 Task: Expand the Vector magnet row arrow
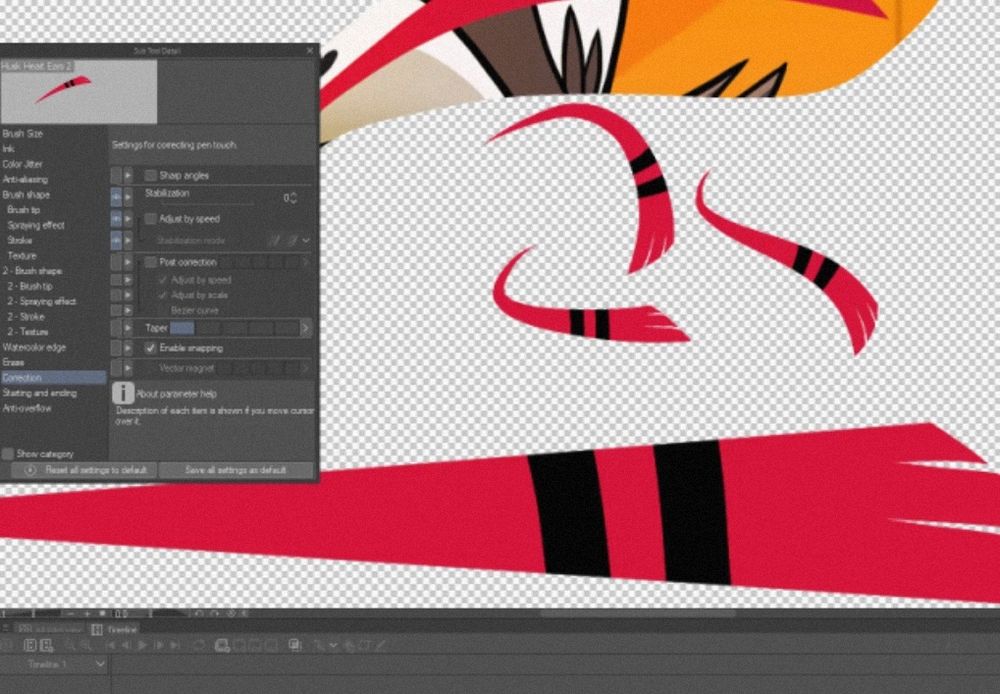coord(128,368)
